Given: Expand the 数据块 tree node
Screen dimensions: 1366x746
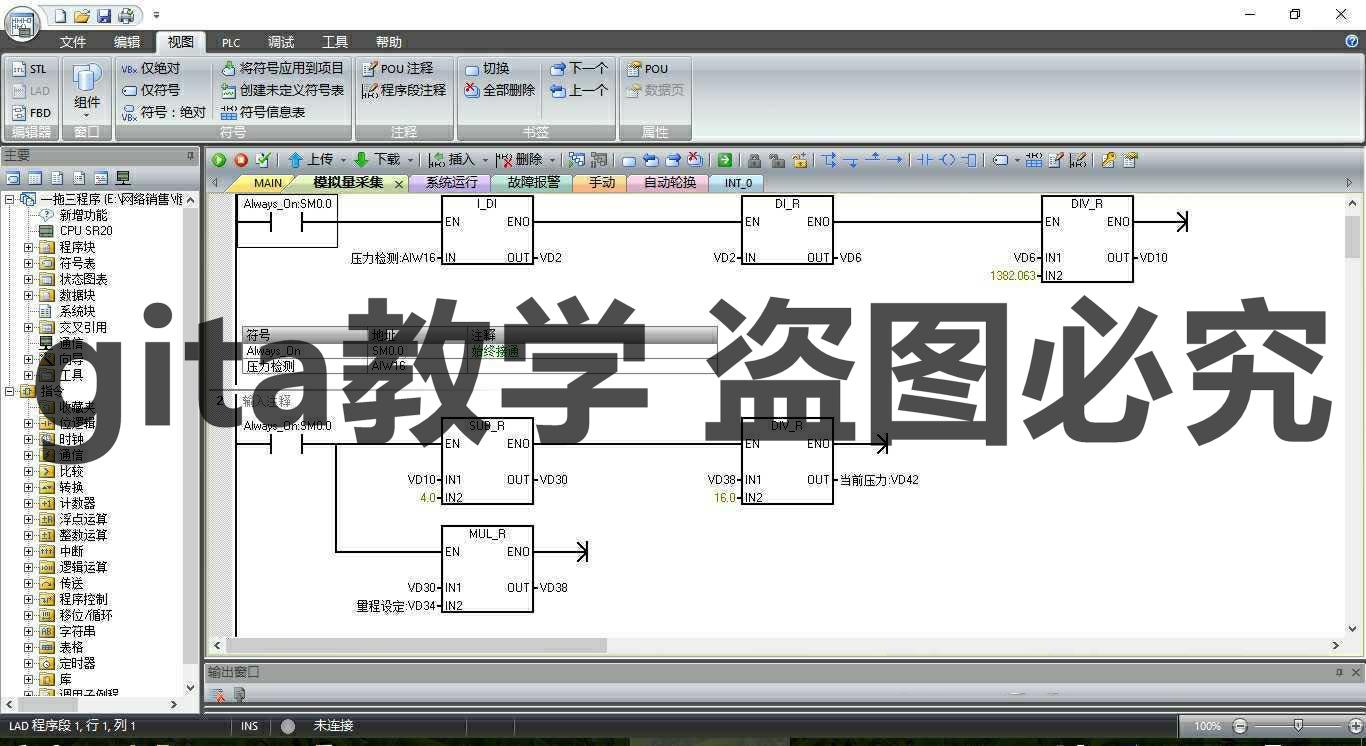Looking at the screenshot, I should [x=29, y=295].
